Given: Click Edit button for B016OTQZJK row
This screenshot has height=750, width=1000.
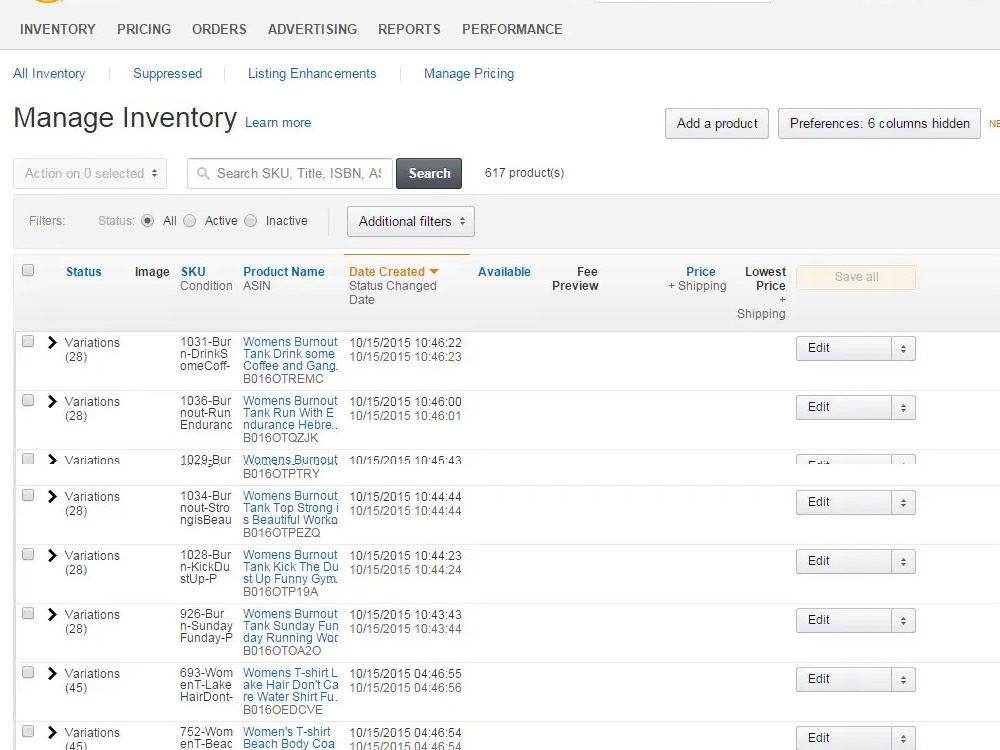Looking at the screenshot, I should [x=844, y=408].
